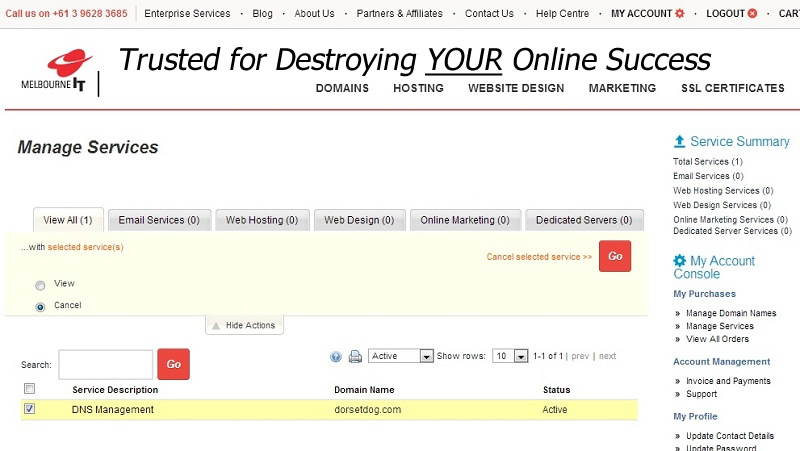Screen dimensions: 800x451
Task: Switch to the Online Marketing (0) tab
Action: 465,220
